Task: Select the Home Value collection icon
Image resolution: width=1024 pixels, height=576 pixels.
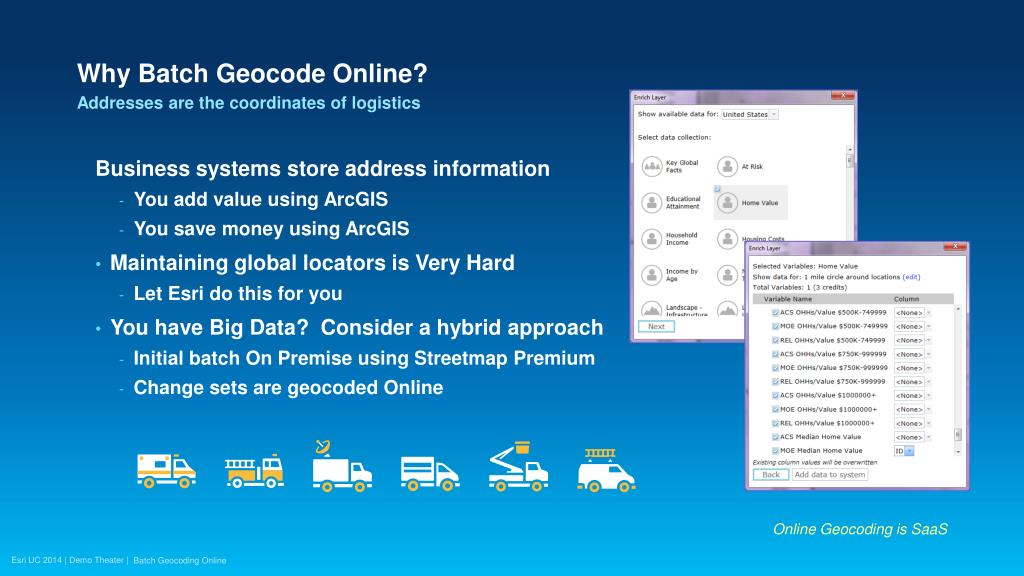Action: 727,203
